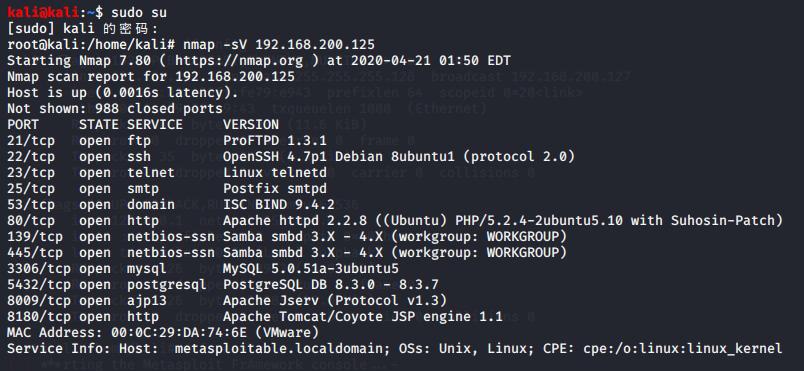804x371 pixels.
Task: Click the metasploitable.localdomain host name
Action: coord(283,348)
